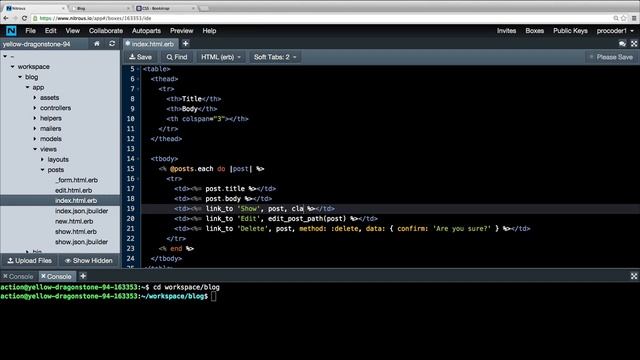This screenshot has height=360, width=640.
Task: Open the Find tool
Action: click(177, 57)
